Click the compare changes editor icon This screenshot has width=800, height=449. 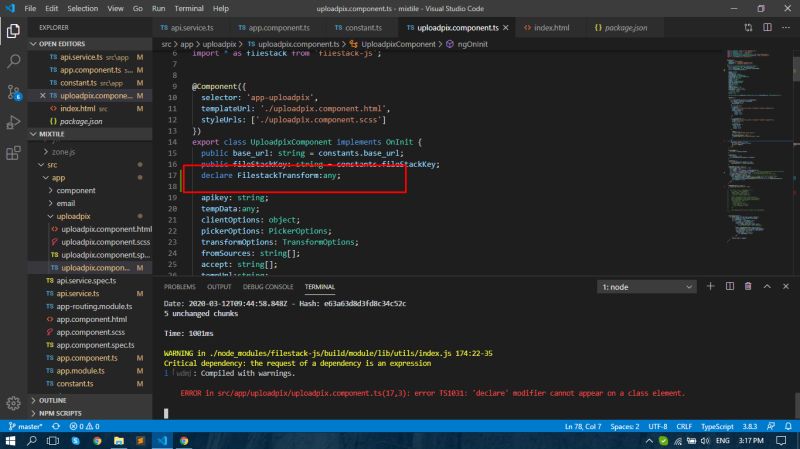coord(748,28)
